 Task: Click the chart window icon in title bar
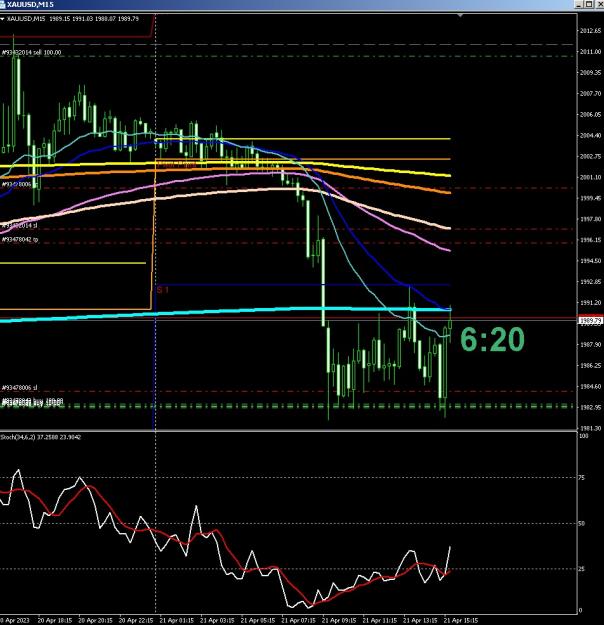(x=2, y=4)
